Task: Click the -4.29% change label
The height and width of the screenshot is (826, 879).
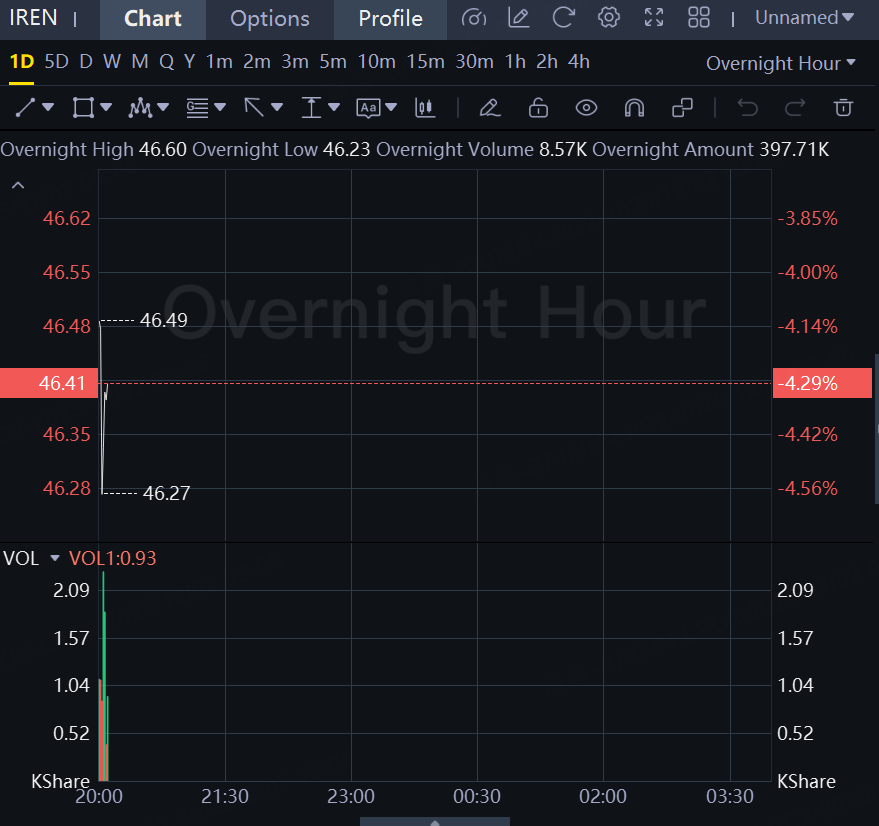Action: [x=822, y=383]
